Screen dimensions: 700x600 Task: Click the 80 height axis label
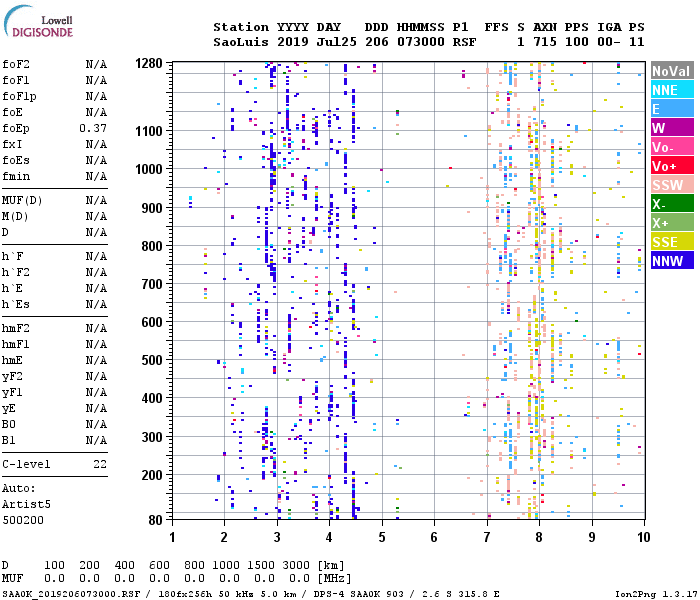pos(156,520)
